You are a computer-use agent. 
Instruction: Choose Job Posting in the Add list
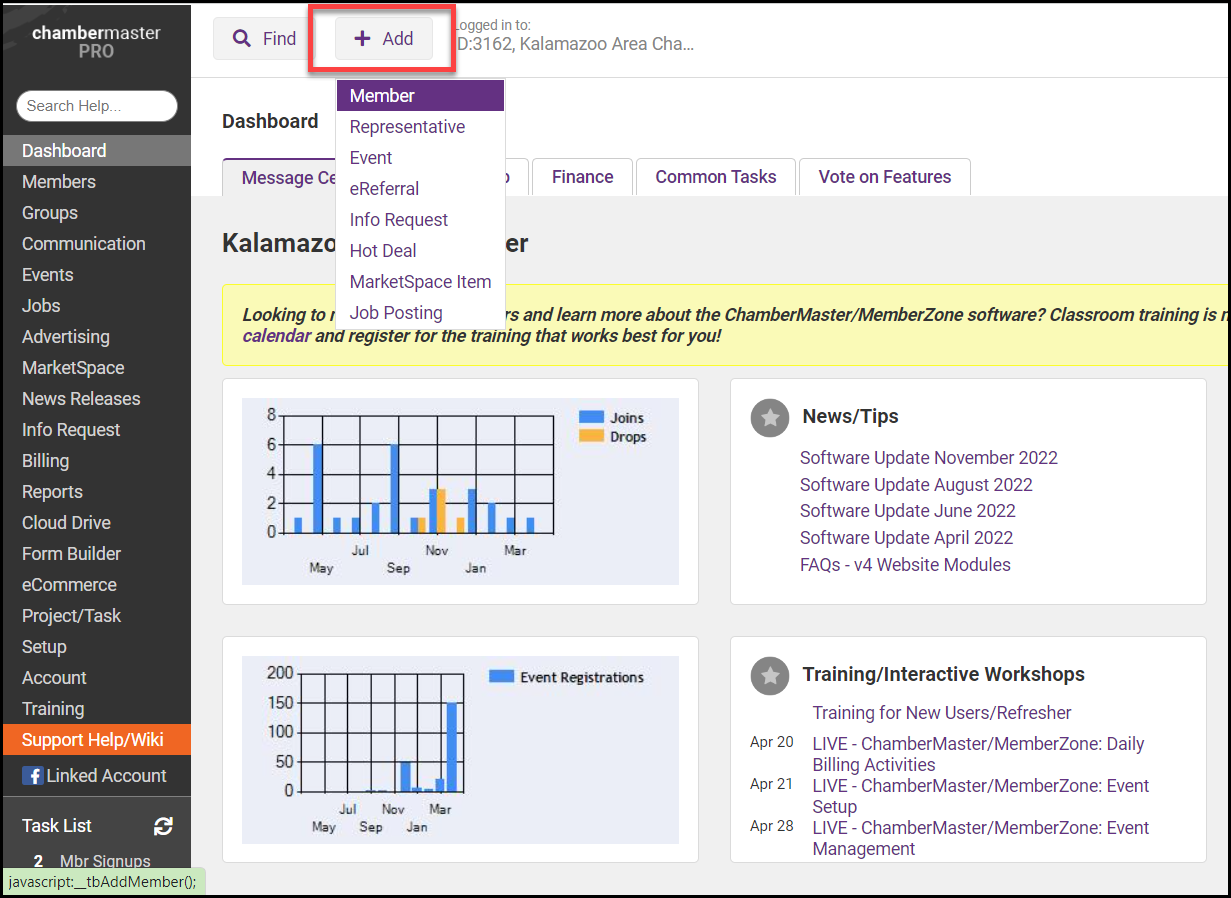click(396, 313)
